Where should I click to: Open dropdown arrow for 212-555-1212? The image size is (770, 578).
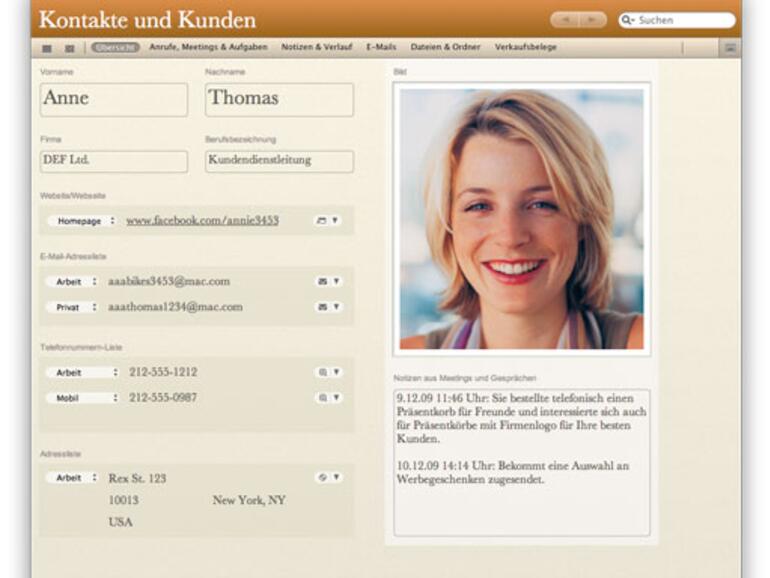coord(336,372)
